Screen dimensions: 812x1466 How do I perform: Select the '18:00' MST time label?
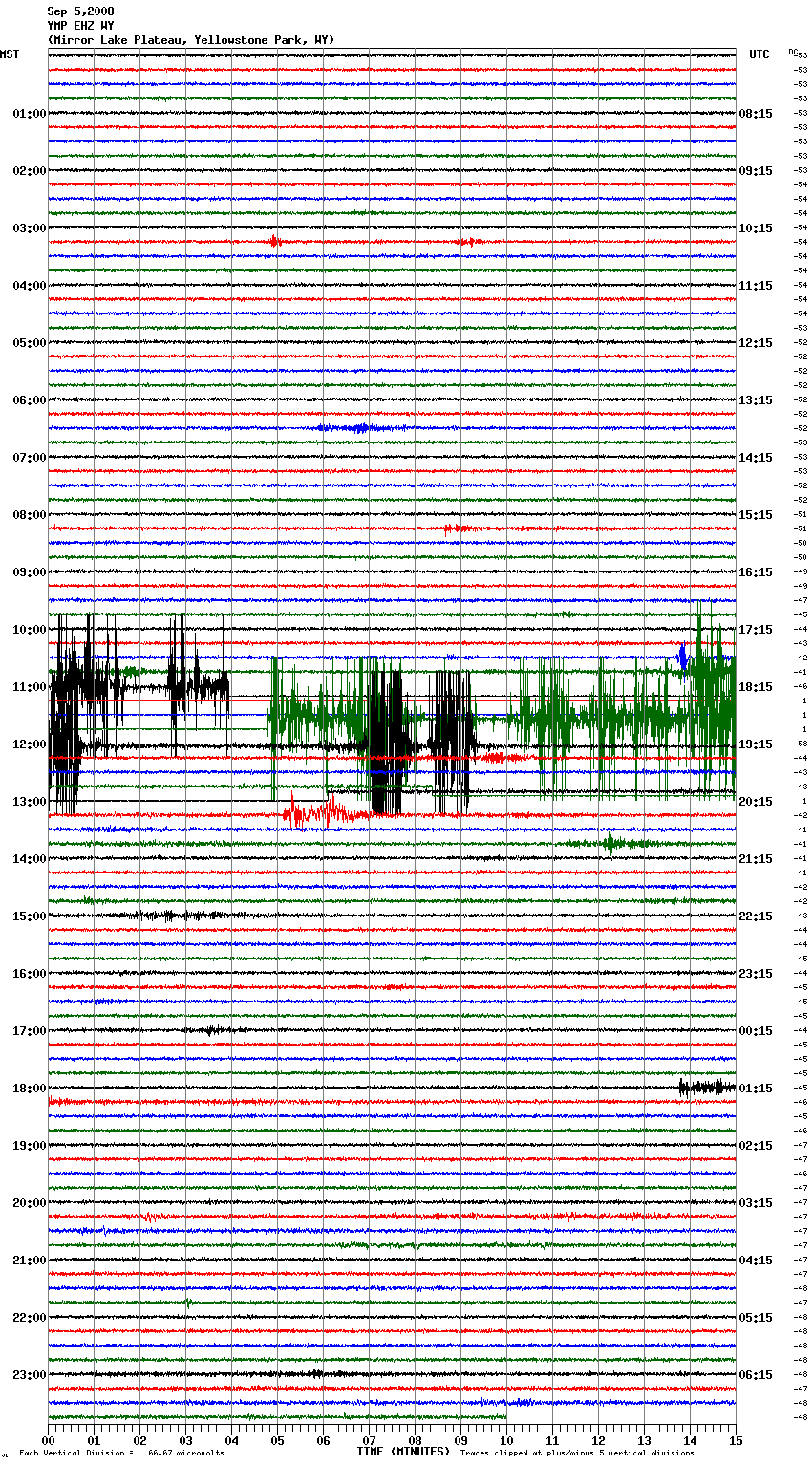(30, 1089)
